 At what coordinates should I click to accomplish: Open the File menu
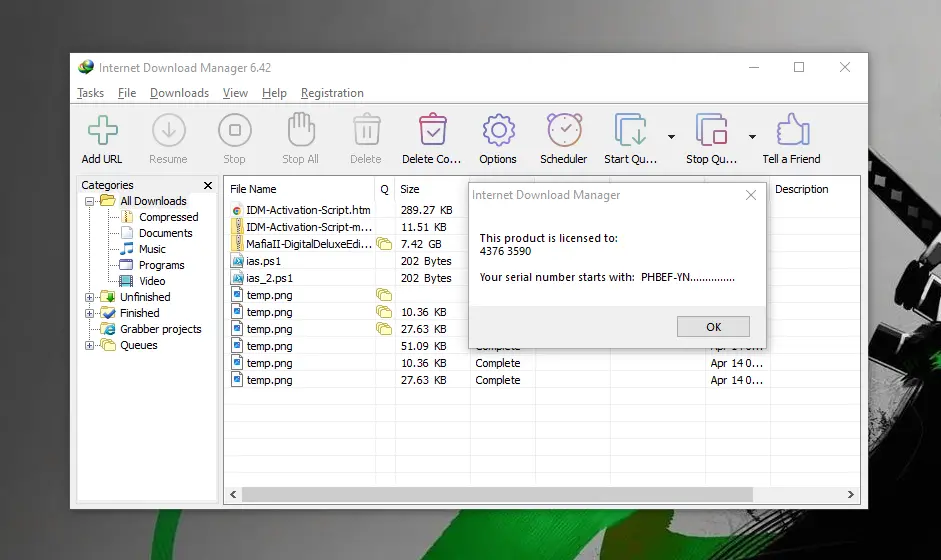click(x=127, y=93)
